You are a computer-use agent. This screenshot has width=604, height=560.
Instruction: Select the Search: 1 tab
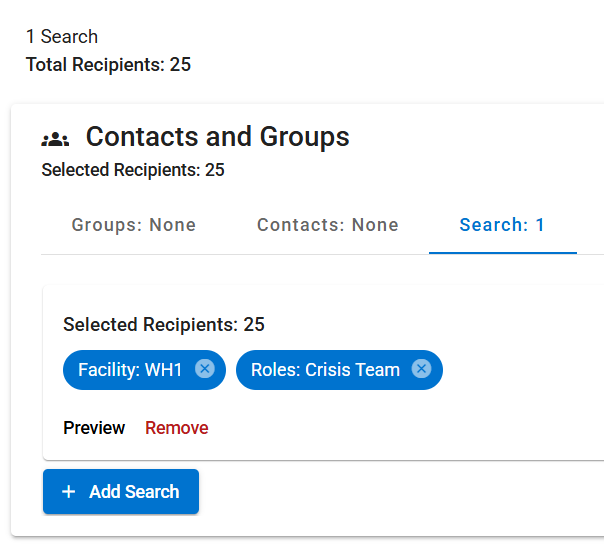click(502, 225)
